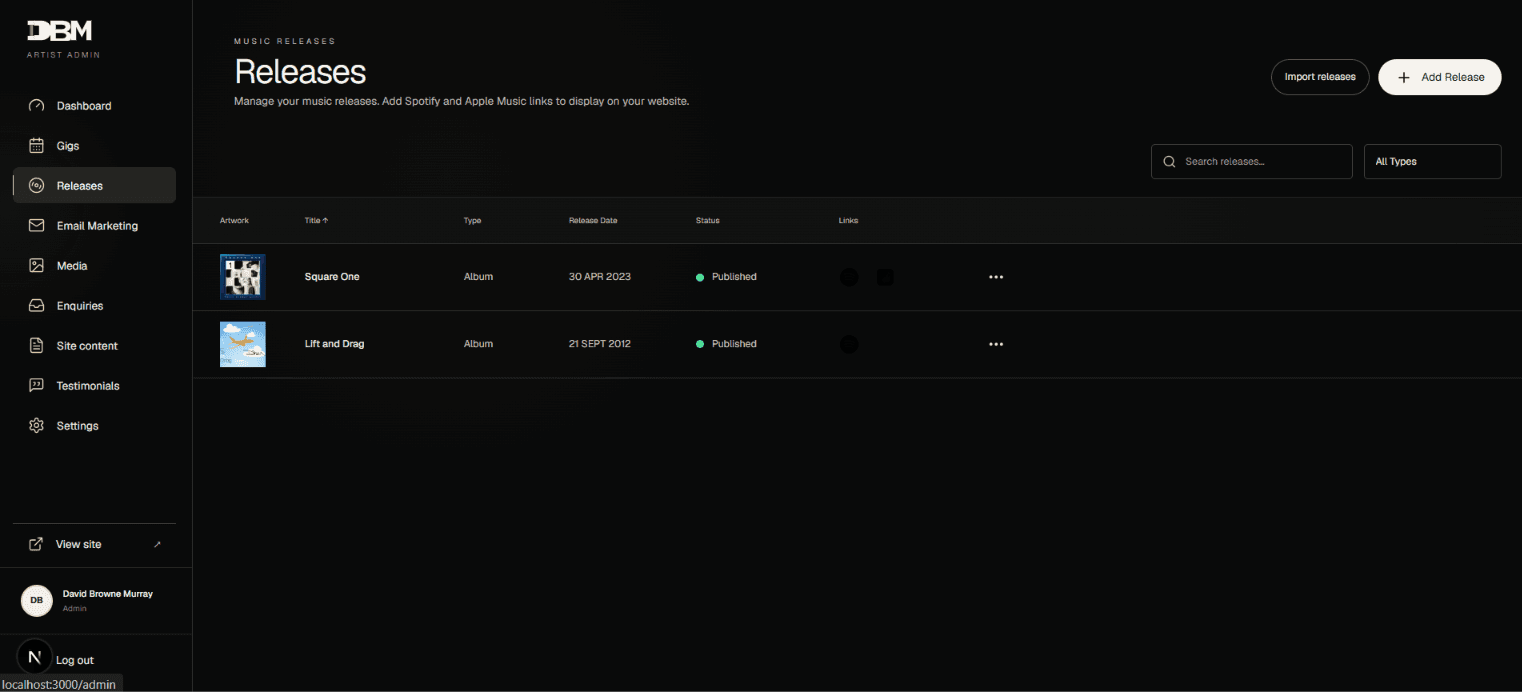Open Gigs via its calendar icon
The width and height of the screenshot is (1522, 692).
tap(37, 146)
